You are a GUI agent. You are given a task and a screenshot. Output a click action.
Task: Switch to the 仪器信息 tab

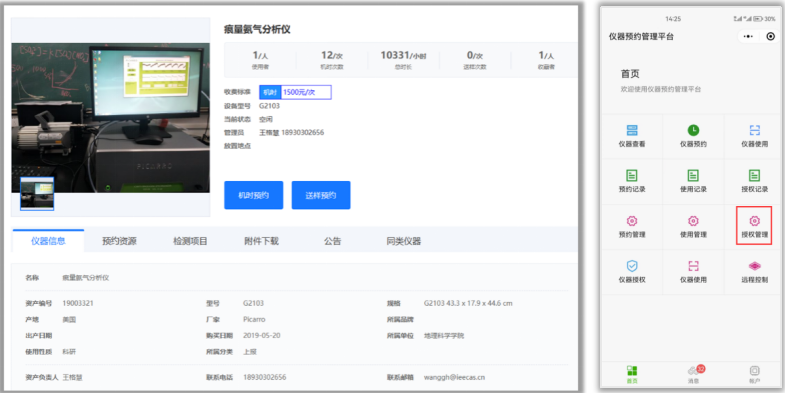tap(48, 241)
